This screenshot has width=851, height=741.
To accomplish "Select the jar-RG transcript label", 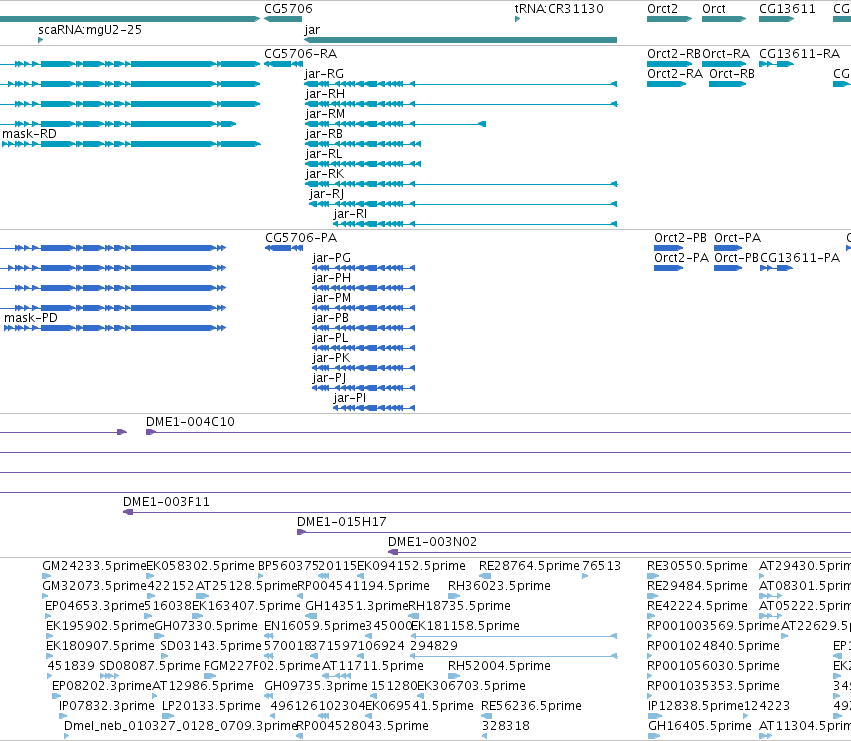I will click(324, 74).
